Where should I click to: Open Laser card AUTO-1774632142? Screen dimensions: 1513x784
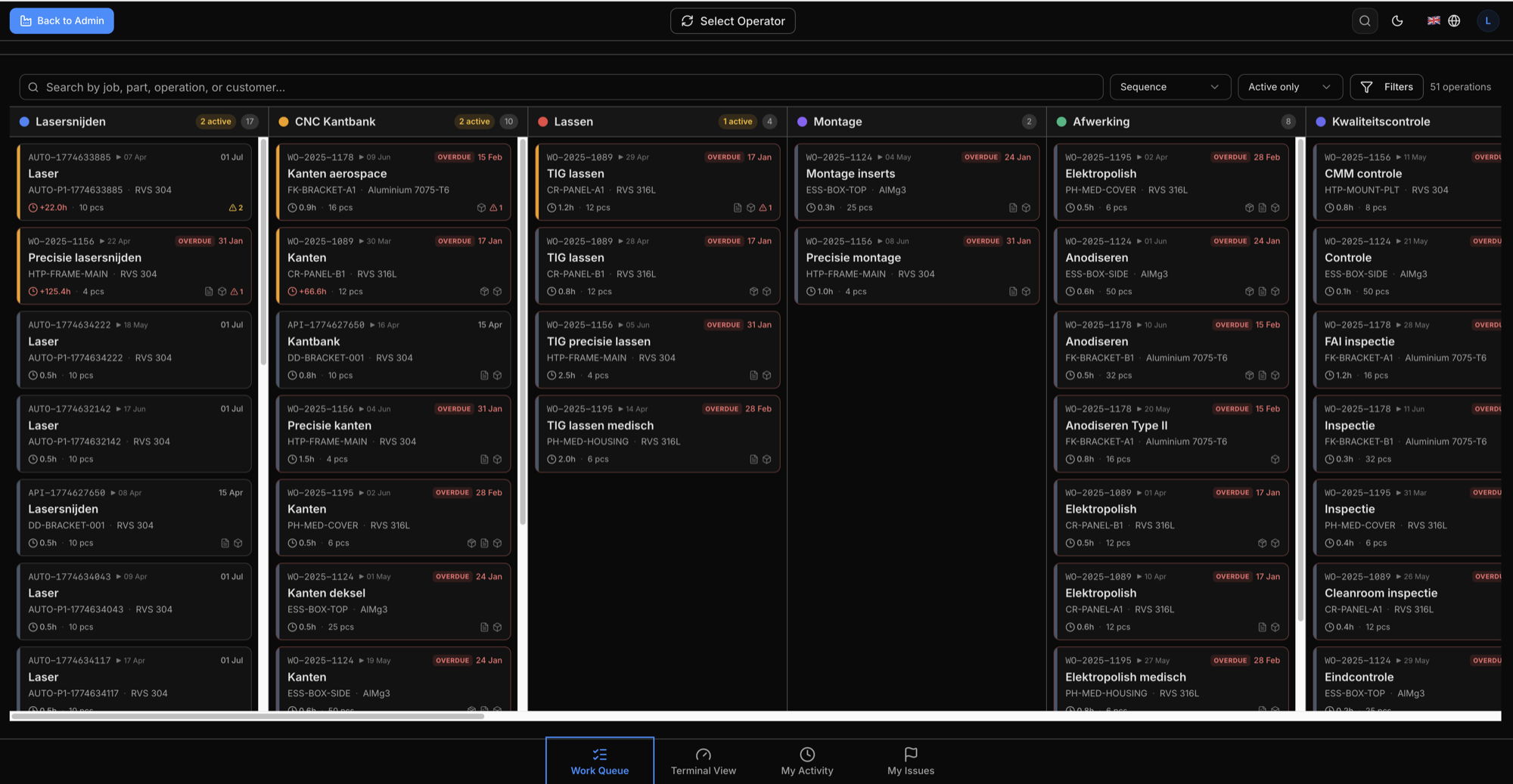[135, 434]
